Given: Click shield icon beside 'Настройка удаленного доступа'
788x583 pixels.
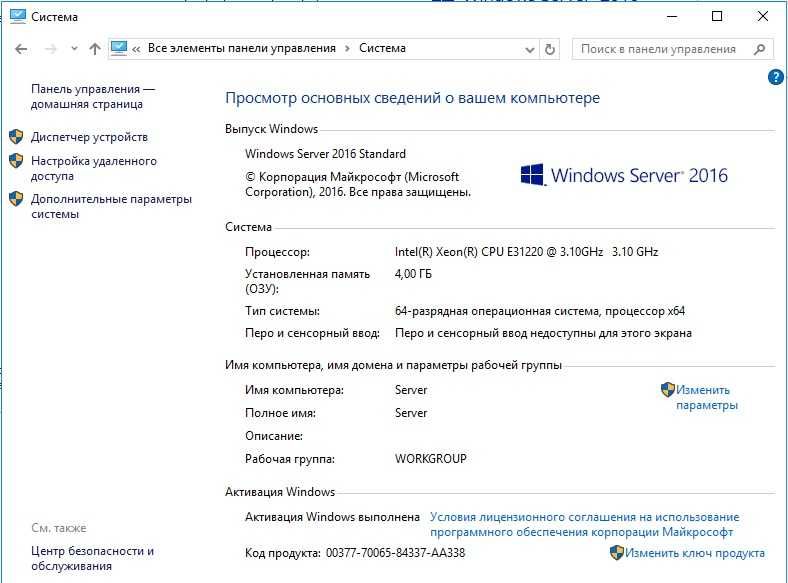Looking at the screenshot, I should tap(16, 161).
